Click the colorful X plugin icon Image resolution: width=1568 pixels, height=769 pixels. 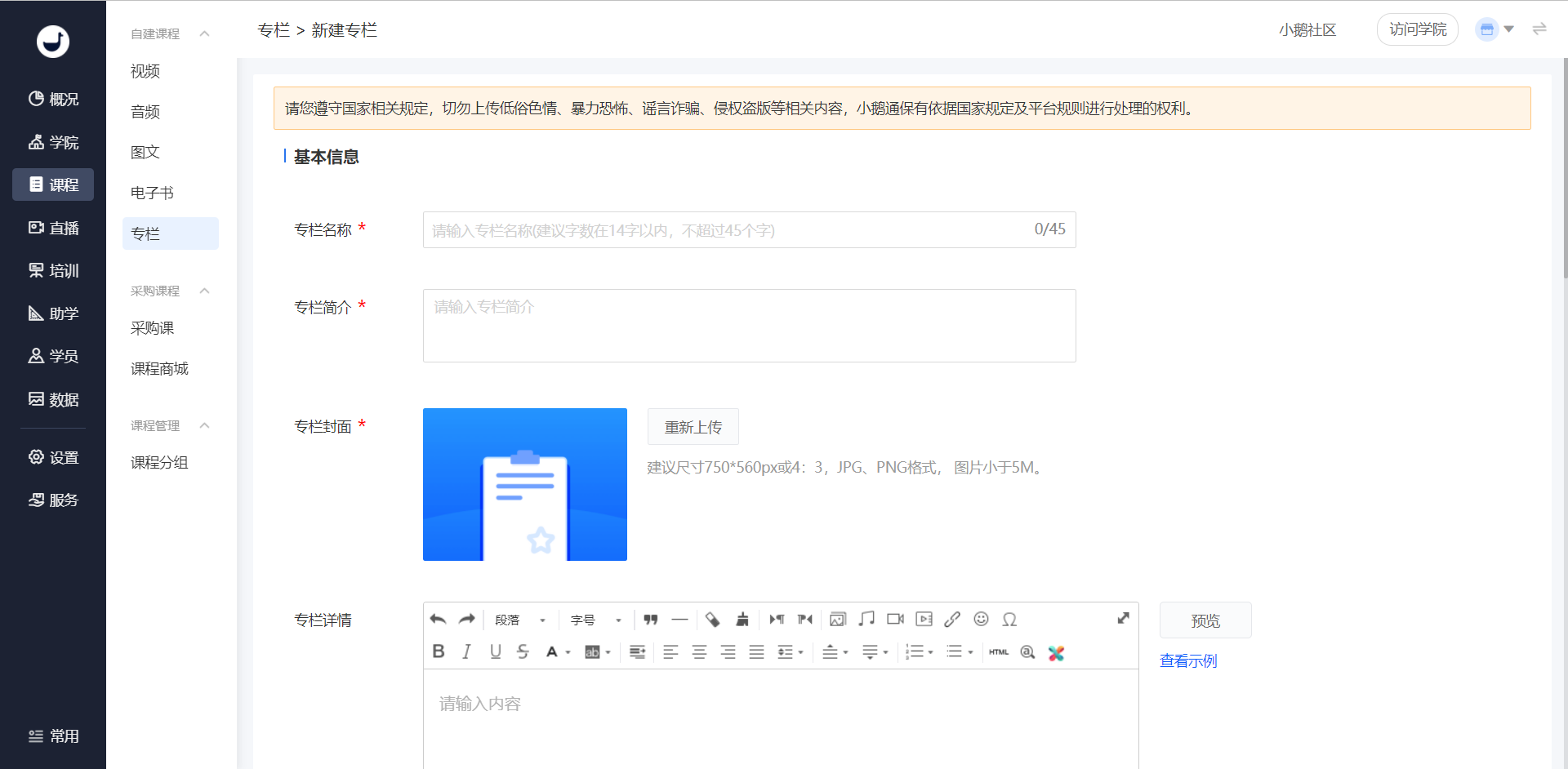click(1056, 652)
